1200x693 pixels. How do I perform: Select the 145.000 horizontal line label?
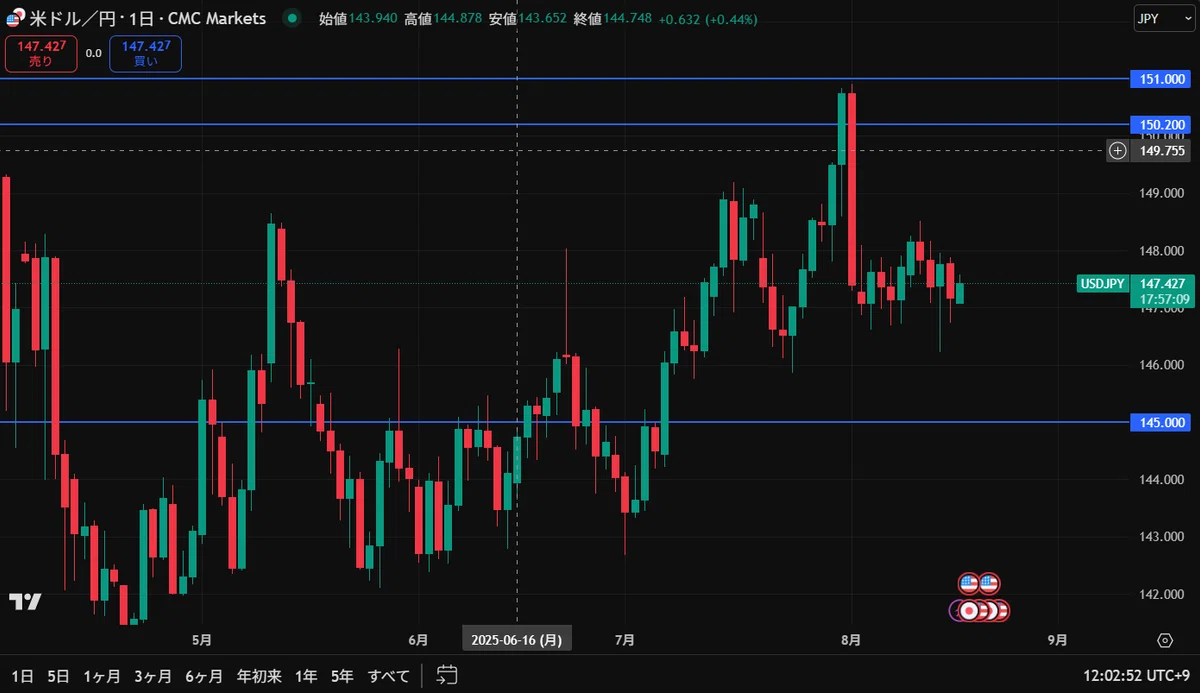[1160, 423]
